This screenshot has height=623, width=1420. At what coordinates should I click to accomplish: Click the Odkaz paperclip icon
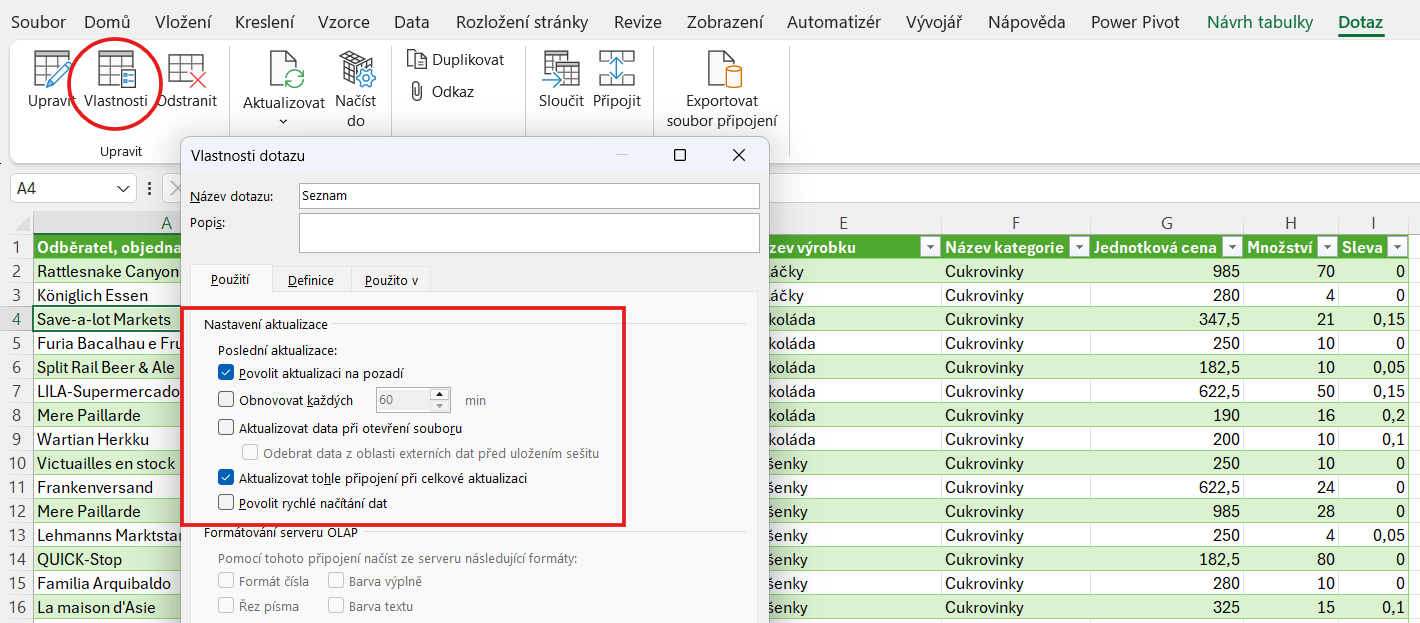pyautogui.click(x=418, y=92)
